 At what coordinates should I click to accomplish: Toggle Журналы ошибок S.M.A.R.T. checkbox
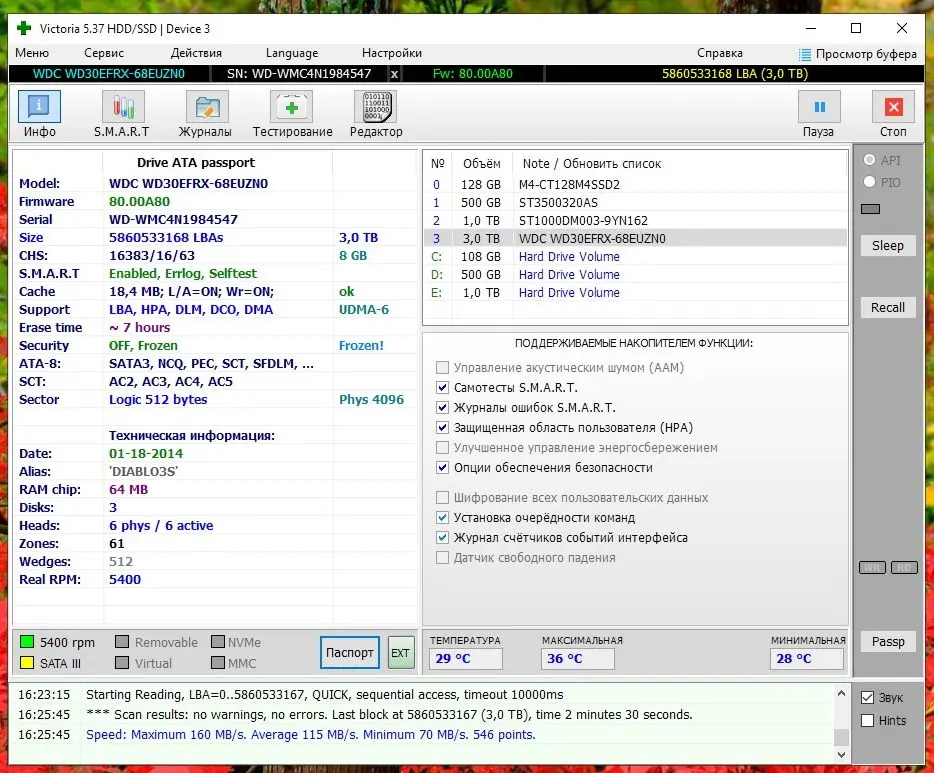pos(442,407)
